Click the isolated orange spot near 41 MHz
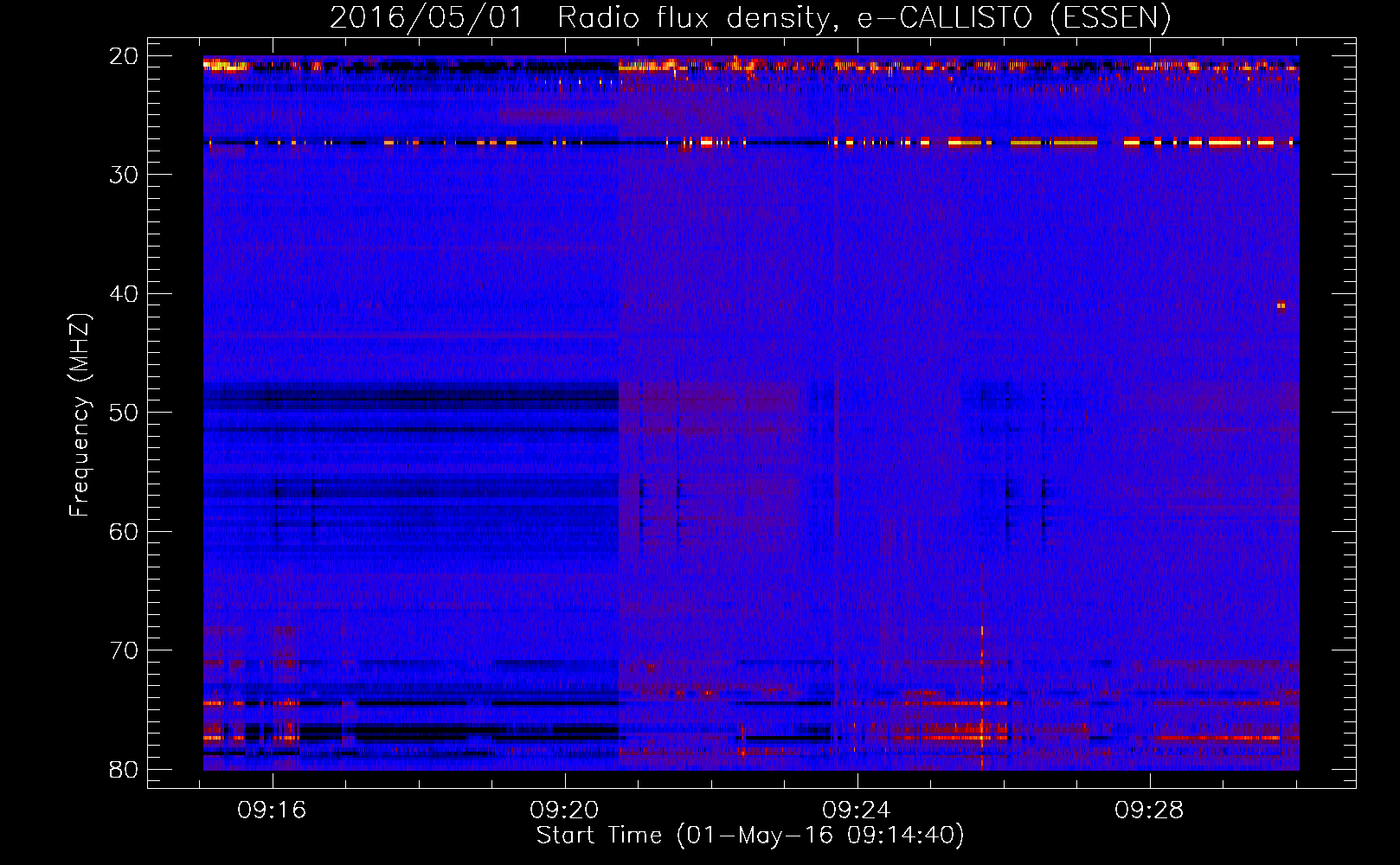 click(1281, 305)
